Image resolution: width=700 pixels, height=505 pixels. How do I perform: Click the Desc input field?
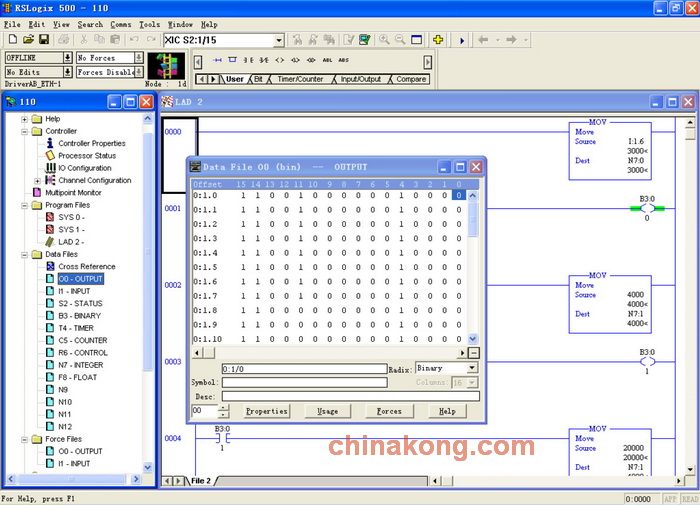click(350, 396)
